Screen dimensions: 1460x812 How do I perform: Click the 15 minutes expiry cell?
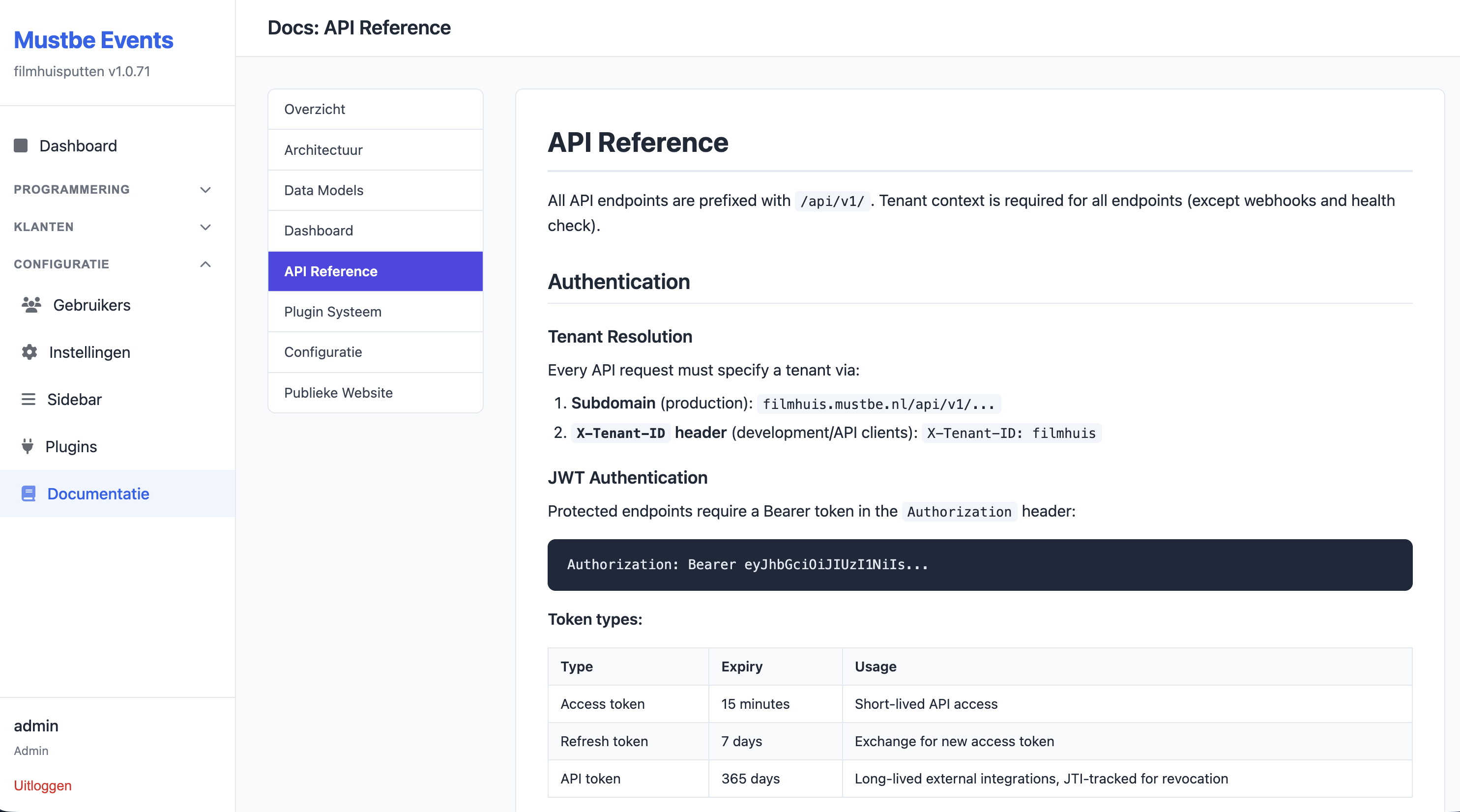(x=775, y=704)
